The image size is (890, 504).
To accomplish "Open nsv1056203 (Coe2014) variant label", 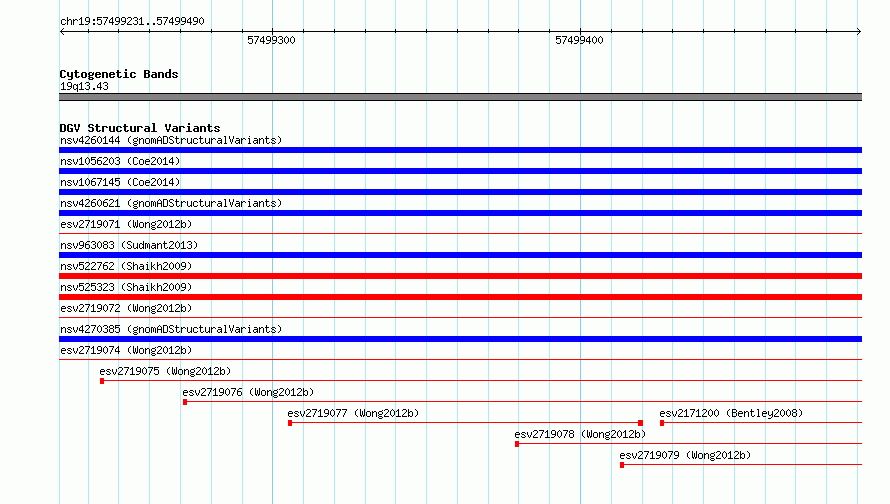I will [x=120, y=161].
